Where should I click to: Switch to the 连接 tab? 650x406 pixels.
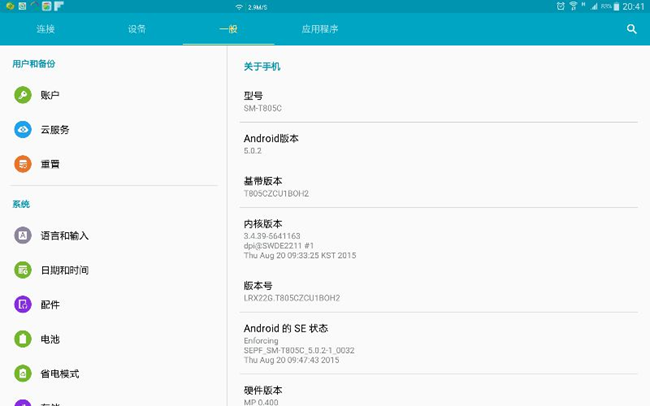[x=46, y=29]
